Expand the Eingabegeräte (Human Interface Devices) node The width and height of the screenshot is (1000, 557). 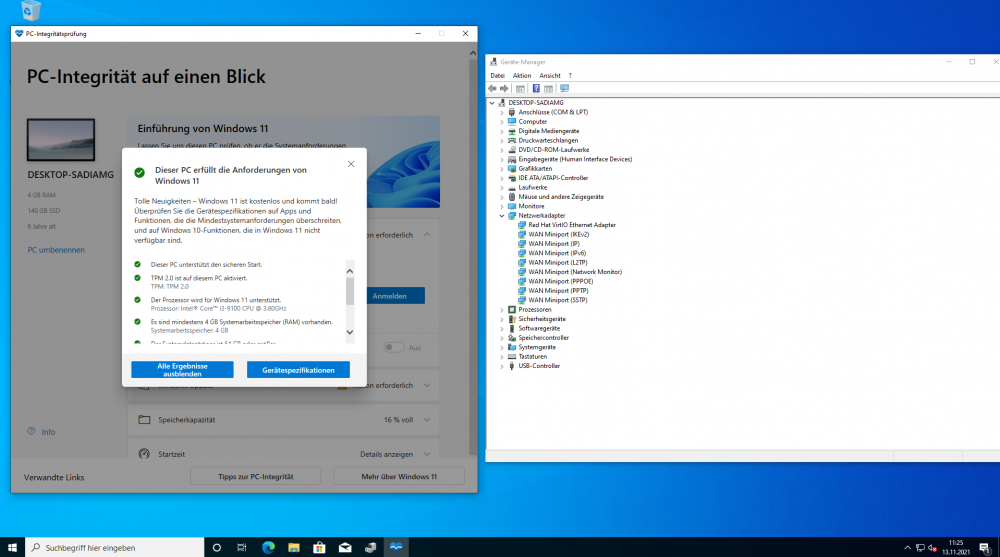502,160
